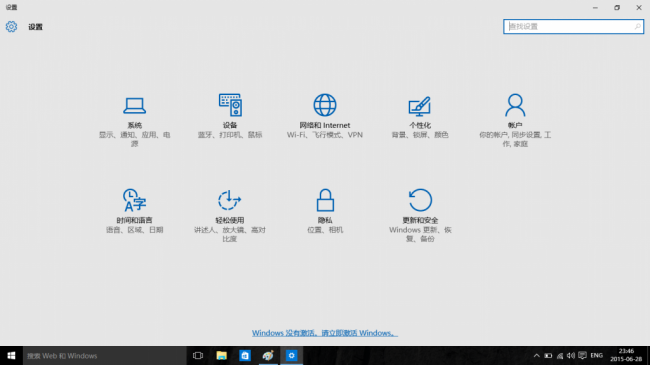Restore down the Settings window
Viewport: 650px width, 365px height.
point(617,7)
